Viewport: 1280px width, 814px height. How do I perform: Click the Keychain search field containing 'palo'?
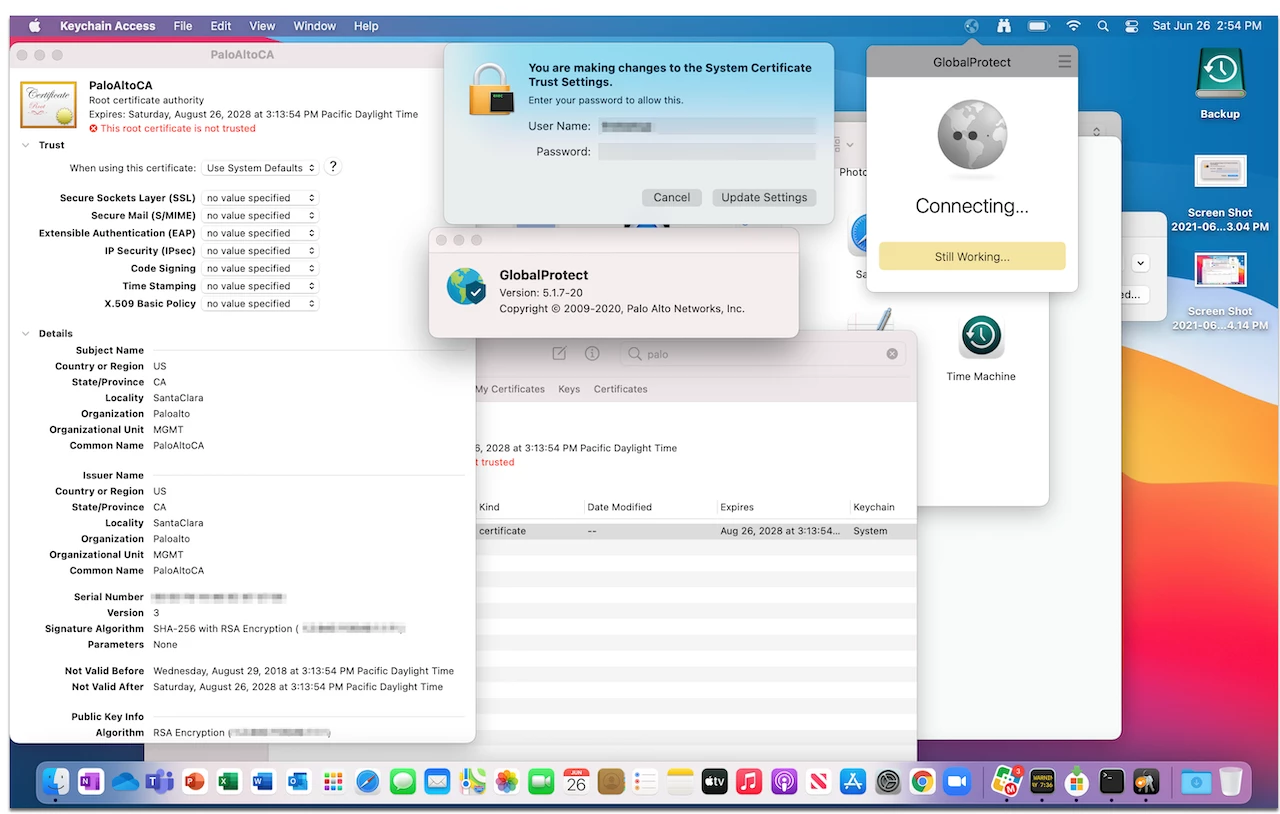[761, 354]
